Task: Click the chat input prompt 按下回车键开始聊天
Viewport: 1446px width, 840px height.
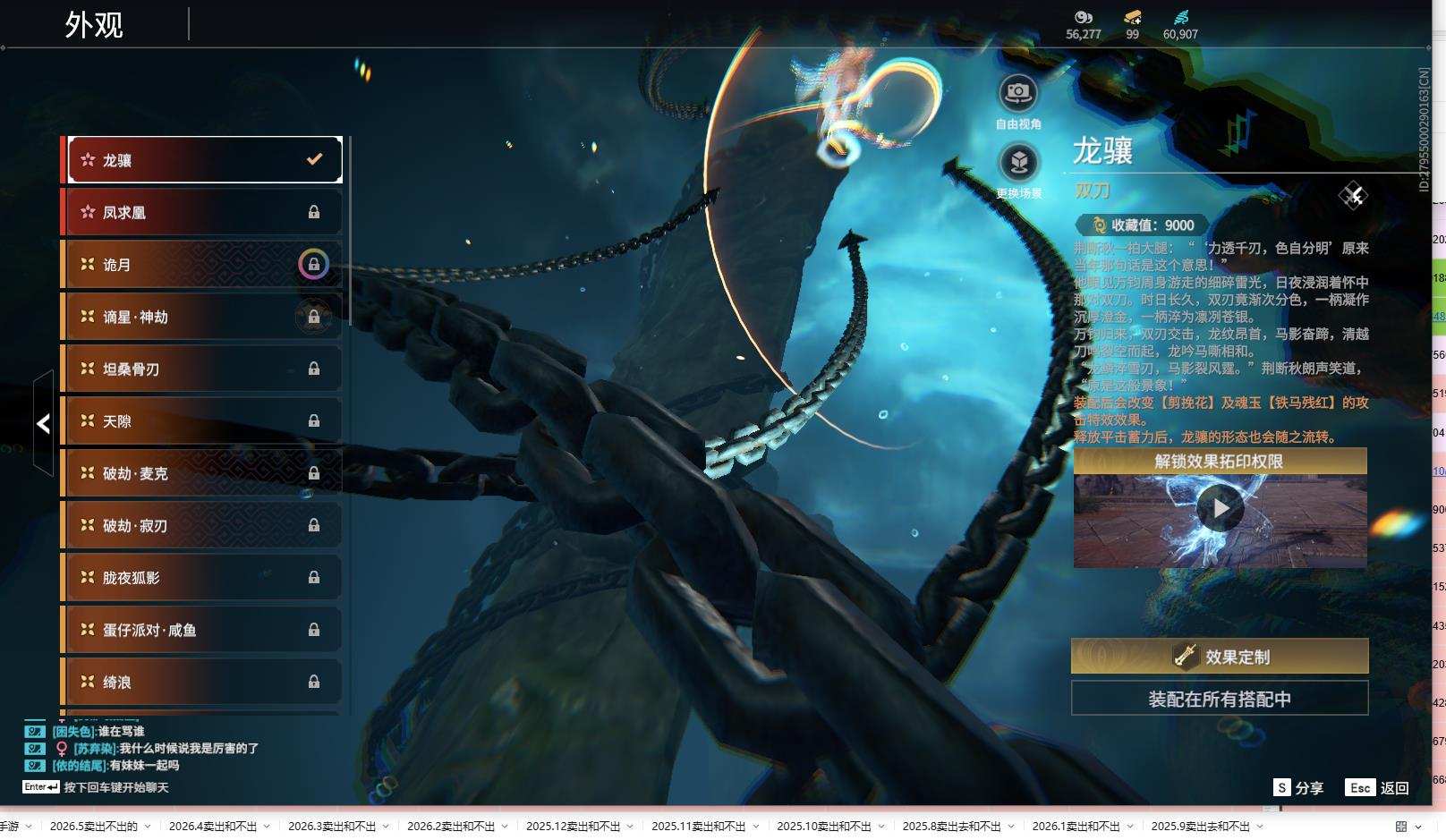Action: (116, 787)
